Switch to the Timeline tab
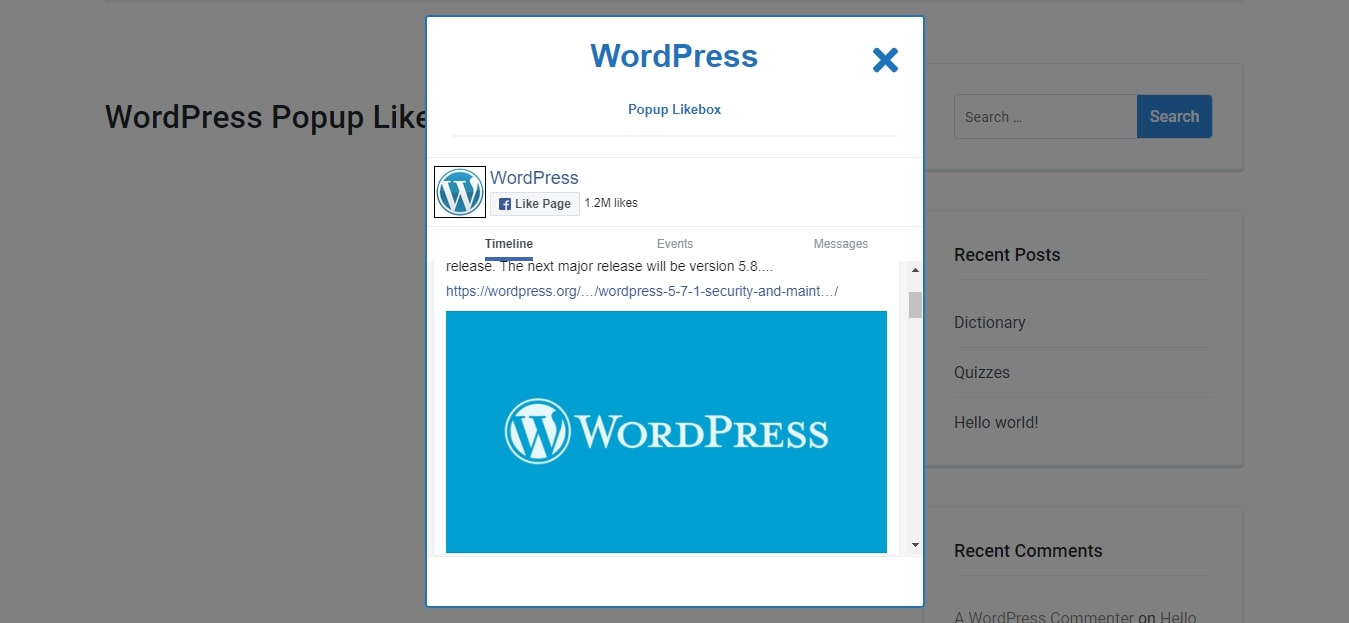Viewport: 1349px width, 623px height. 509,244
